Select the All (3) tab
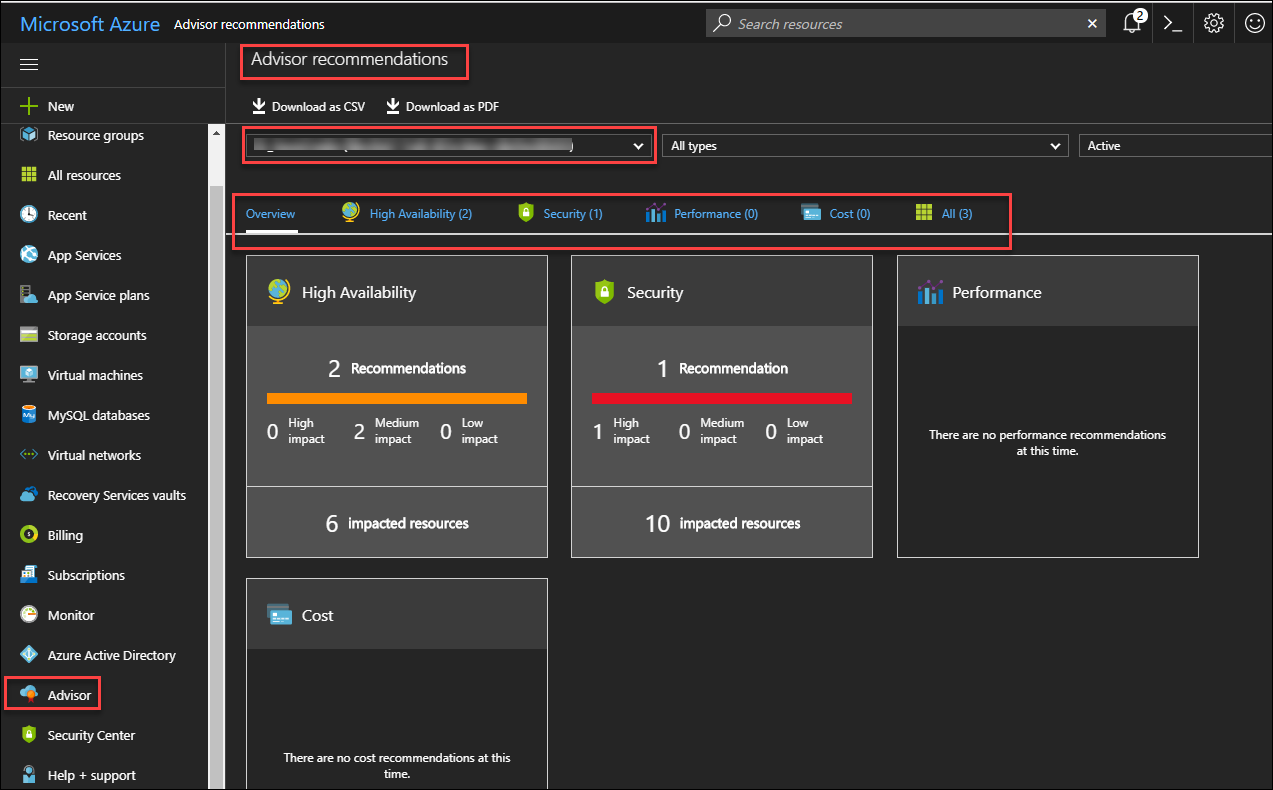Viewport: 1273px width, 790px height. (x=944, y=213)
